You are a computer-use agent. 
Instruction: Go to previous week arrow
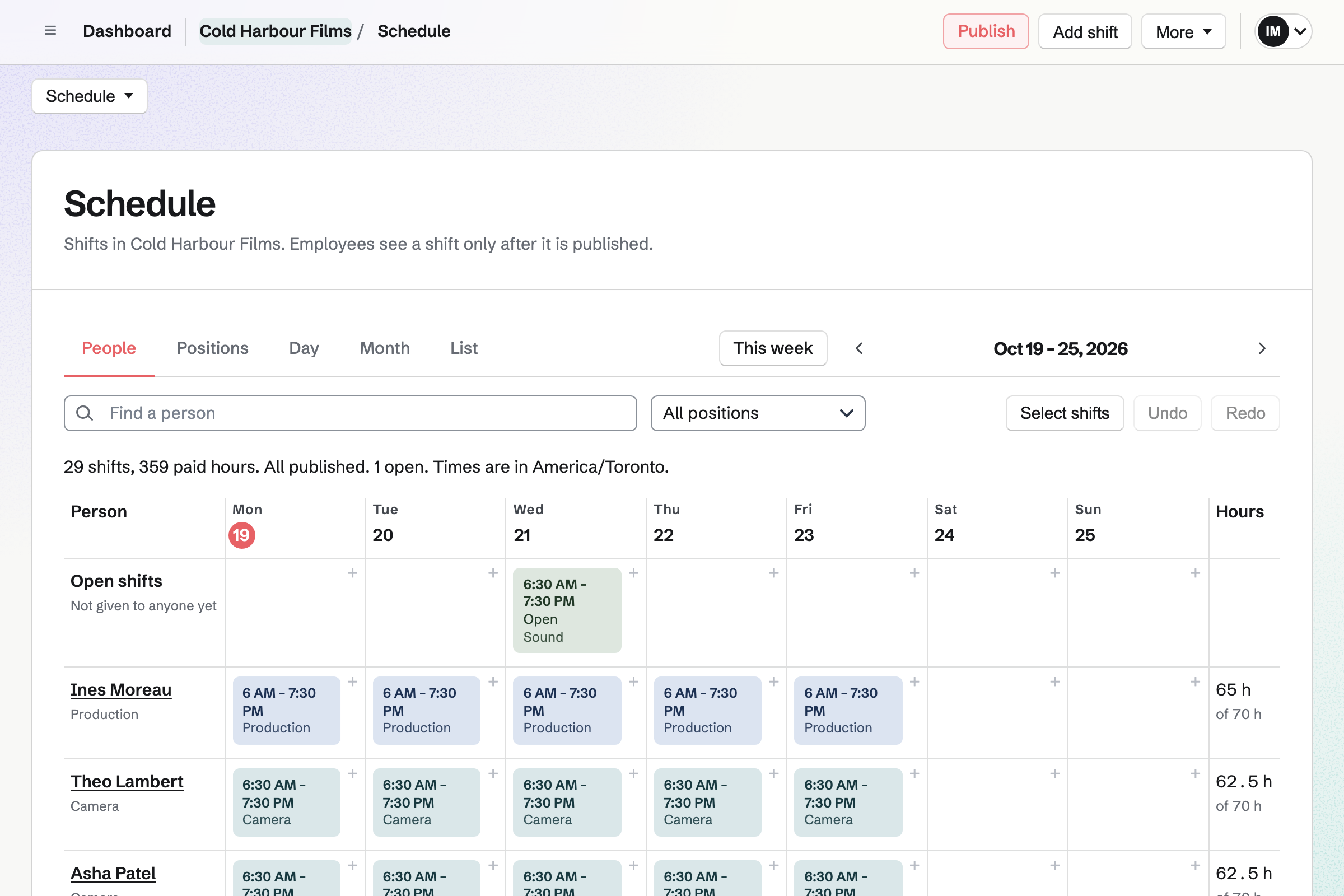click(x=859, y=348)
